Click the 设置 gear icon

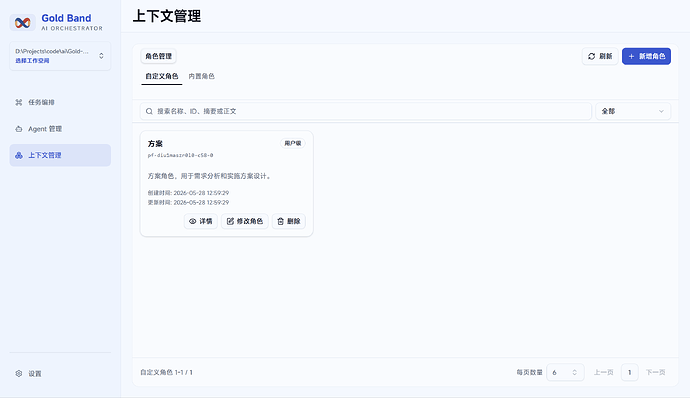tap(18, 373)
